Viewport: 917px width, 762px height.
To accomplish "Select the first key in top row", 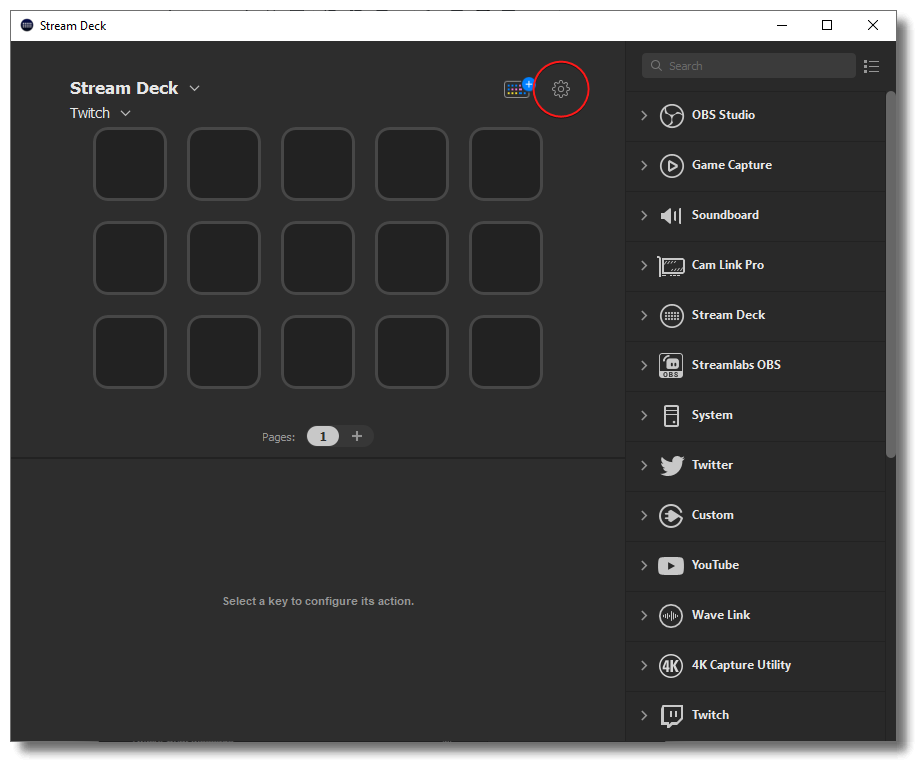I will click(x=130, y=164).
